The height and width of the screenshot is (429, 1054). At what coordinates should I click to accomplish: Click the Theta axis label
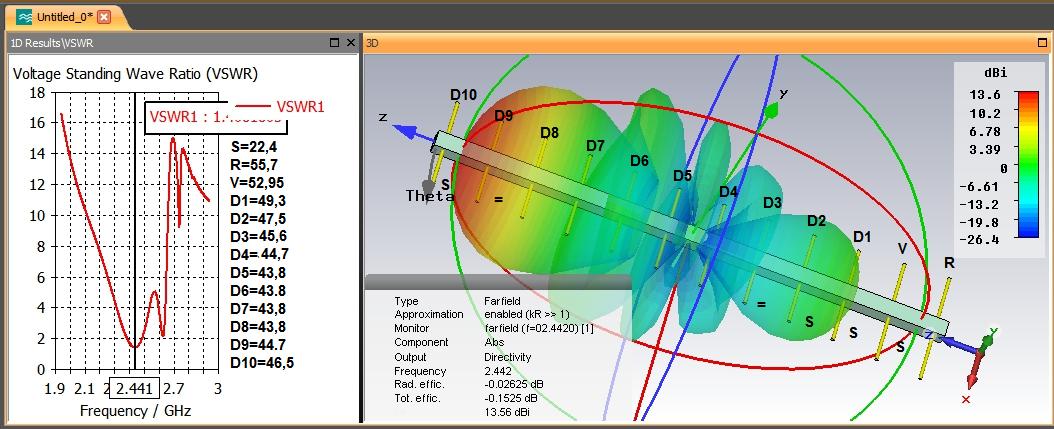click(430, 196)
